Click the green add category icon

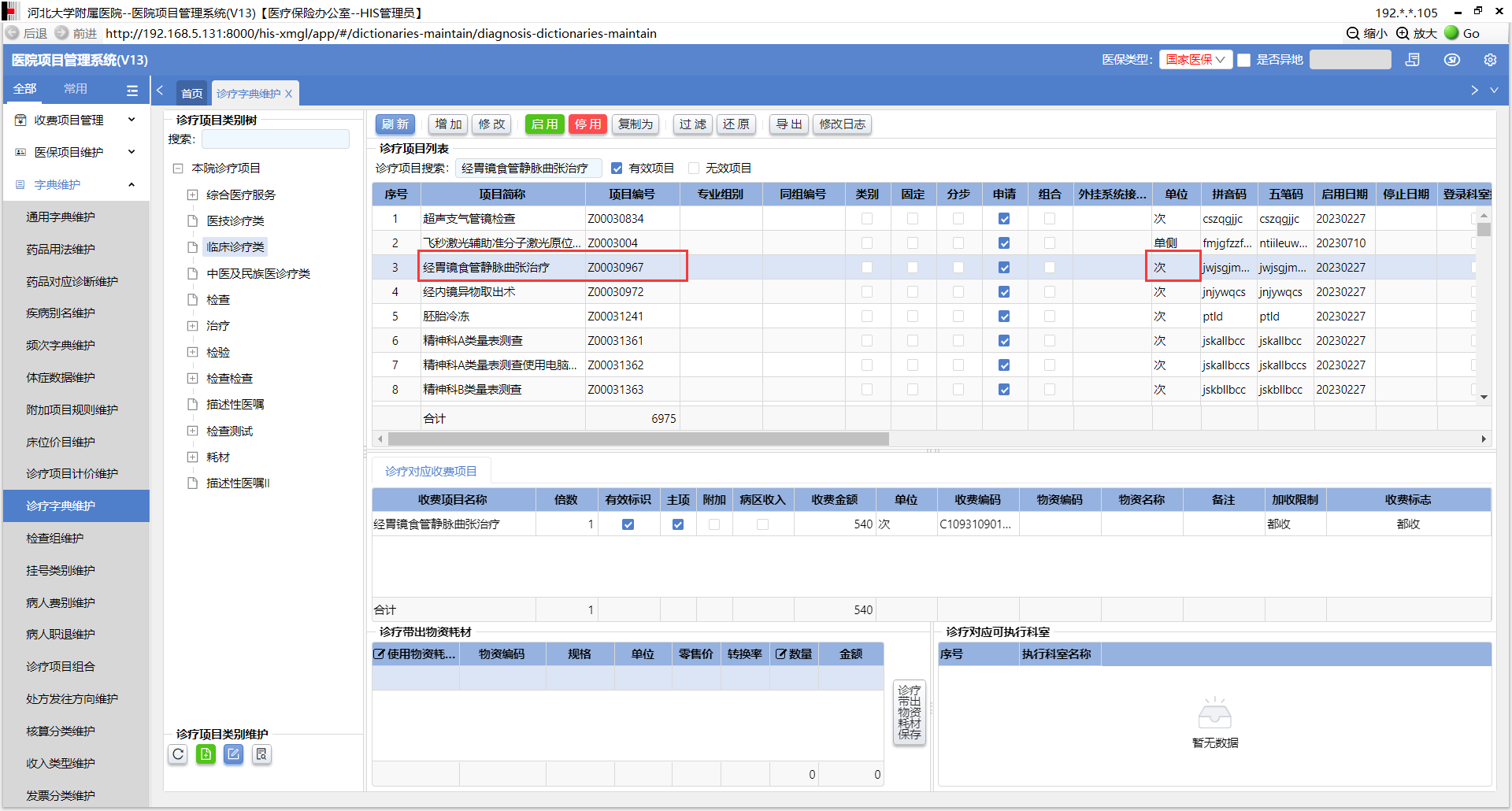click(206, 754)
